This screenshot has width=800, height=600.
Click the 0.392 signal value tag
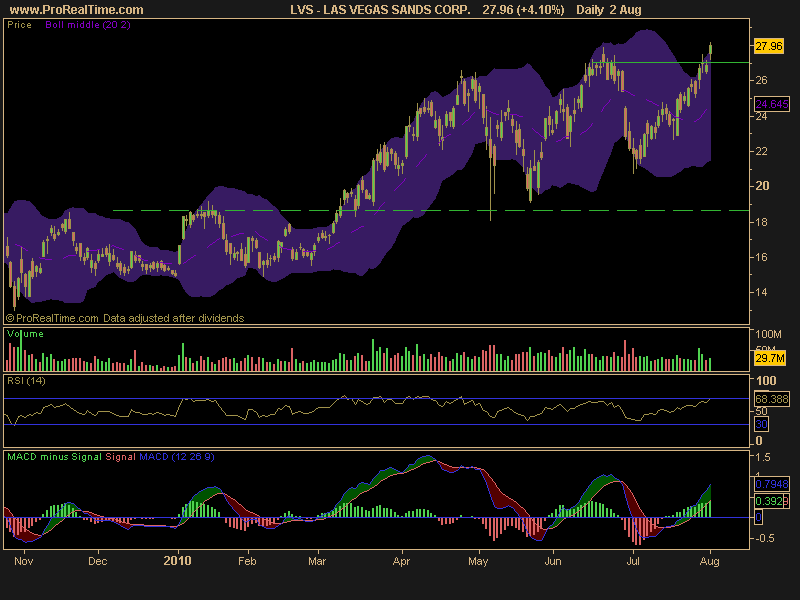click(x=771, y=501)
